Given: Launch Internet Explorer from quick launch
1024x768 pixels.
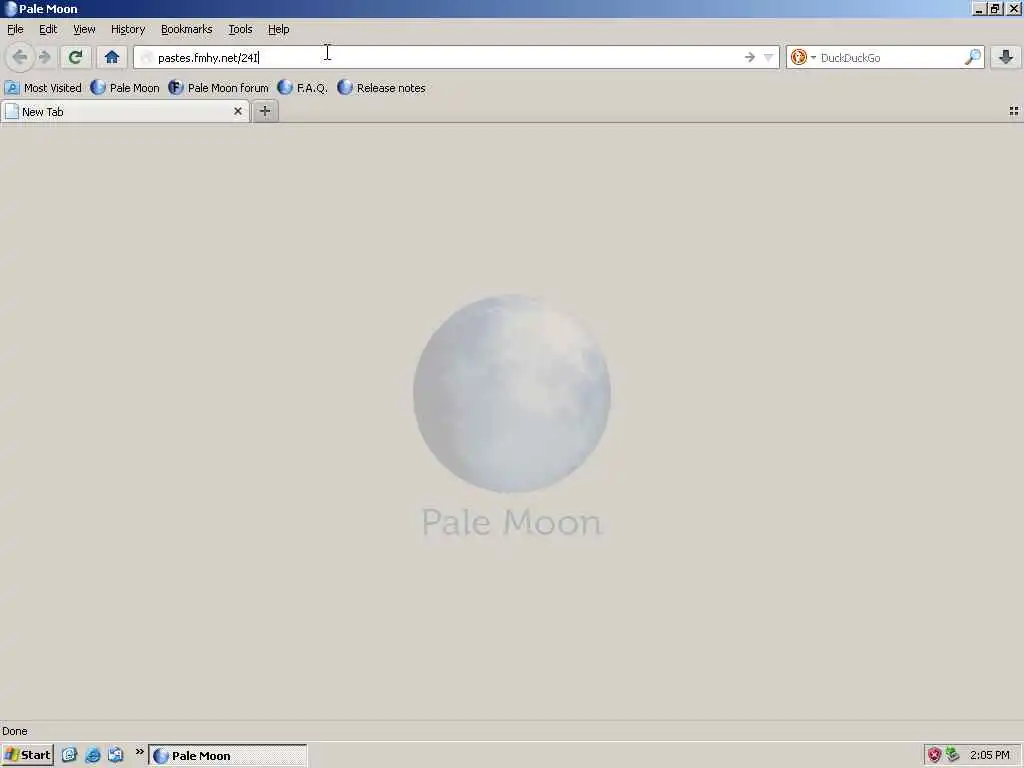Looking at the screenshot, I should (x=93, y=755).
